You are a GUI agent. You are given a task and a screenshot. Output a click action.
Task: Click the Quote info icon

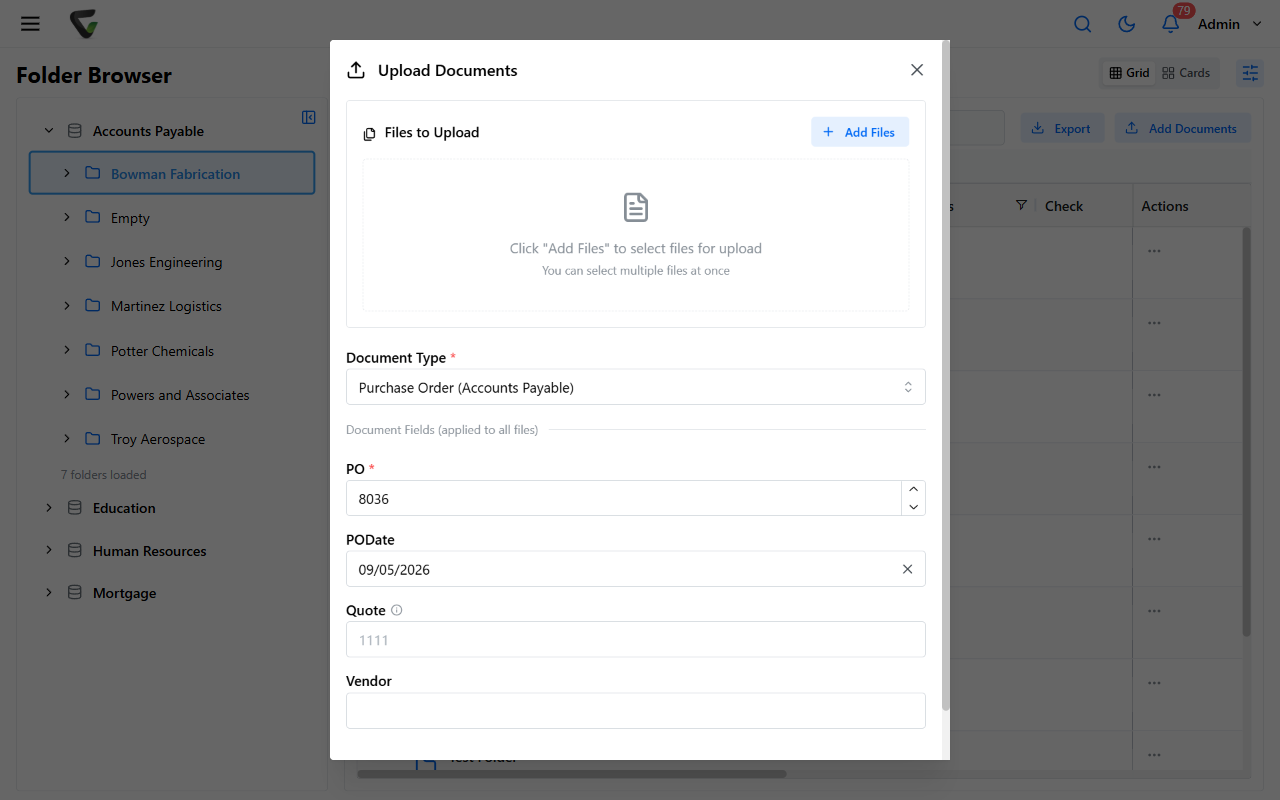[x=397, y=610]
